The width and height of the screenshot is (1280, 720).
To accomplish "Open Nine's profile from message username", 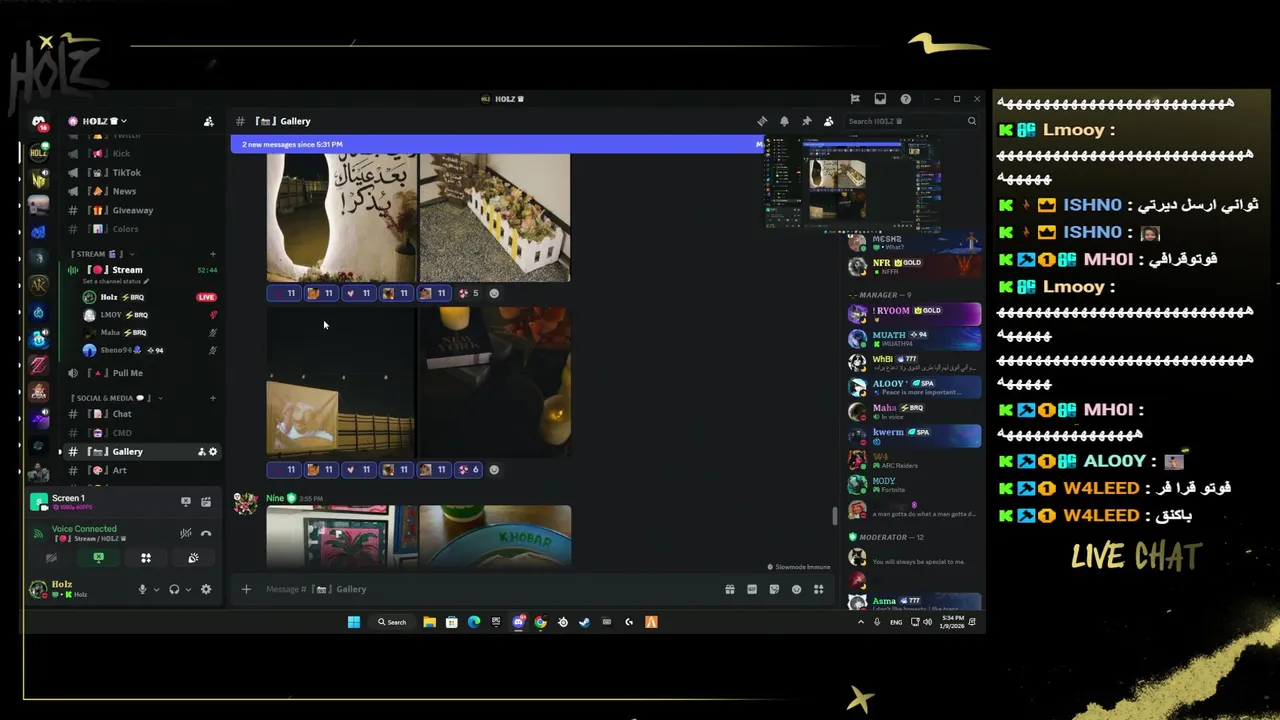I will 275,498.
